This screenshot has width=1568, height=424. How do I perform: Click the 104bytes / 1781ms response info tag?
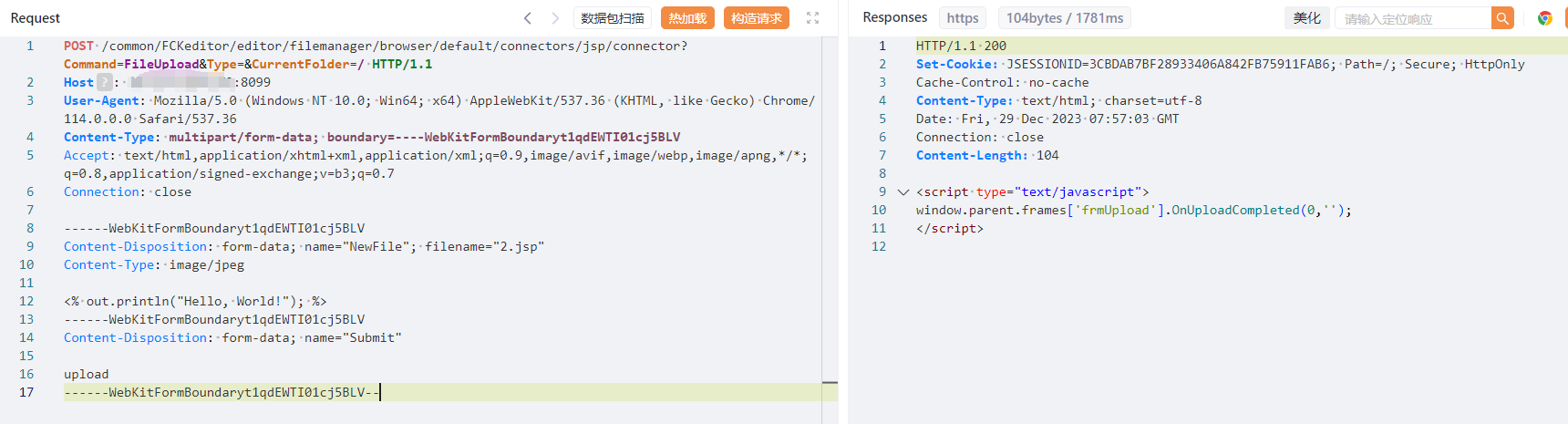[1065, 18]
